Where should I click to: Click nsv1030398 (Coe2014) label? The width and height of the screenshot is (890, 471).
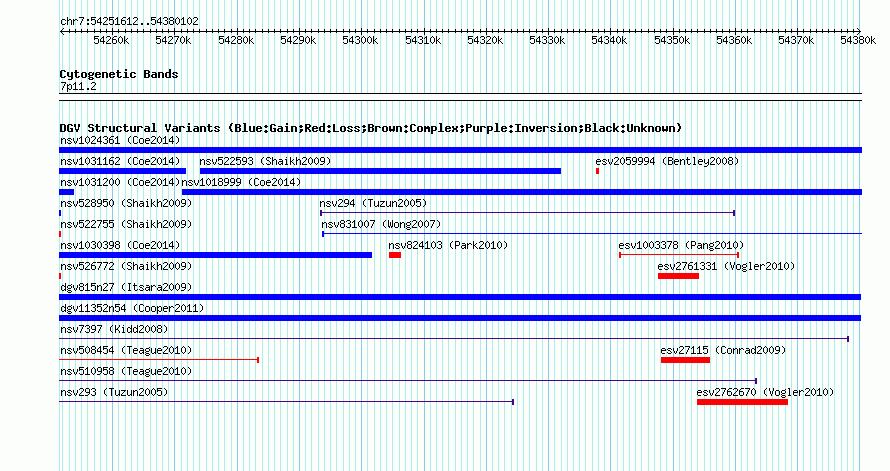coord(120,245)
